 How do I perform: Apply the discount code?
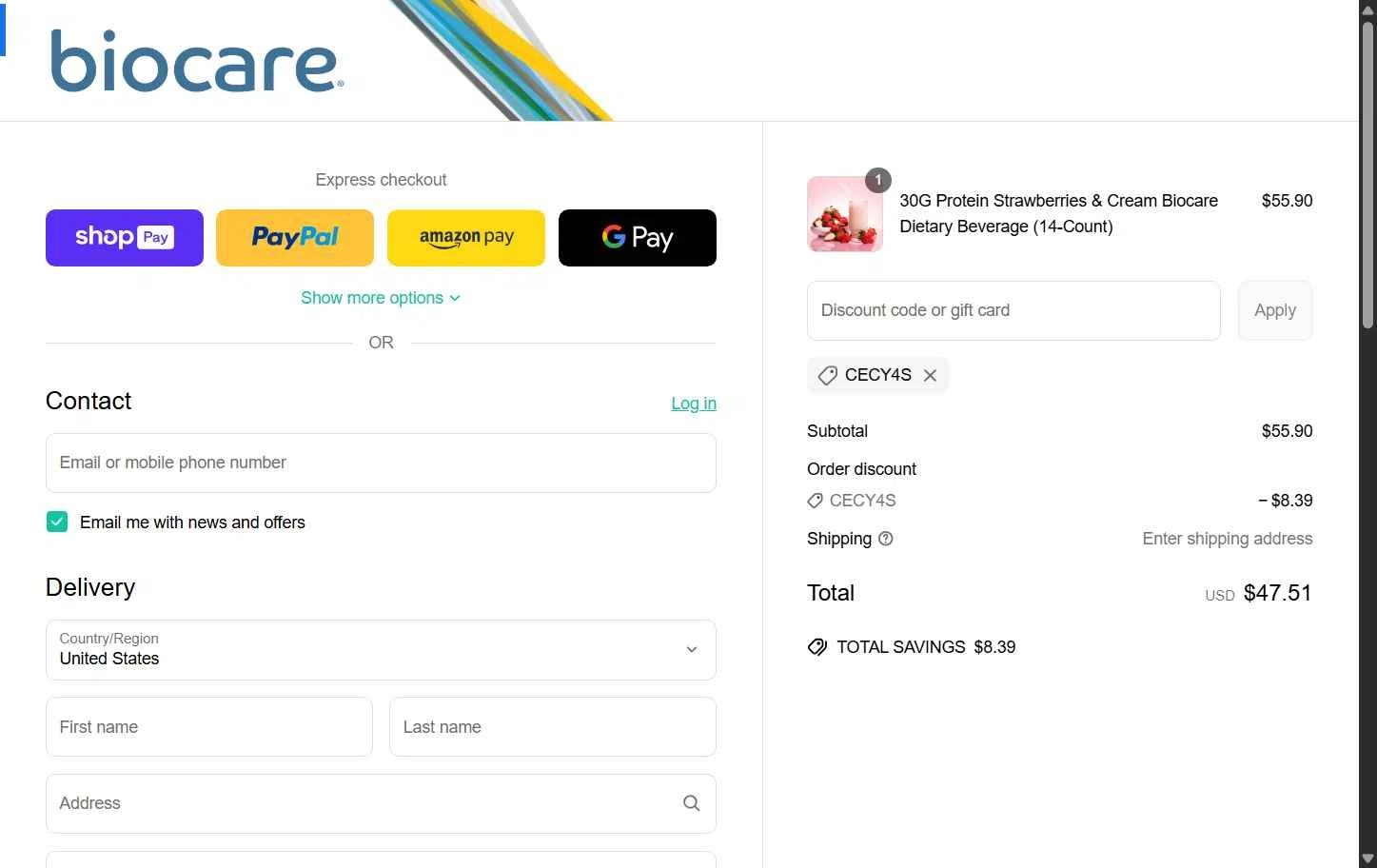[x=1275, y=310]
